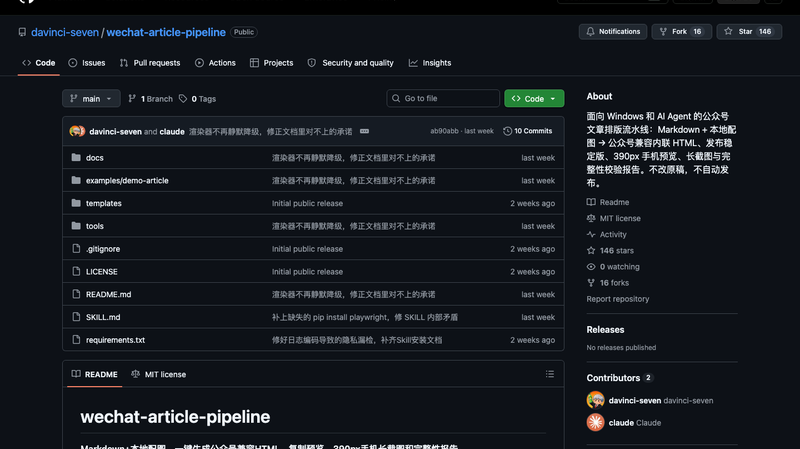This screenshot has width=800, height=449.
Task: Open the .gitignore file
Action: click(103, 248)
